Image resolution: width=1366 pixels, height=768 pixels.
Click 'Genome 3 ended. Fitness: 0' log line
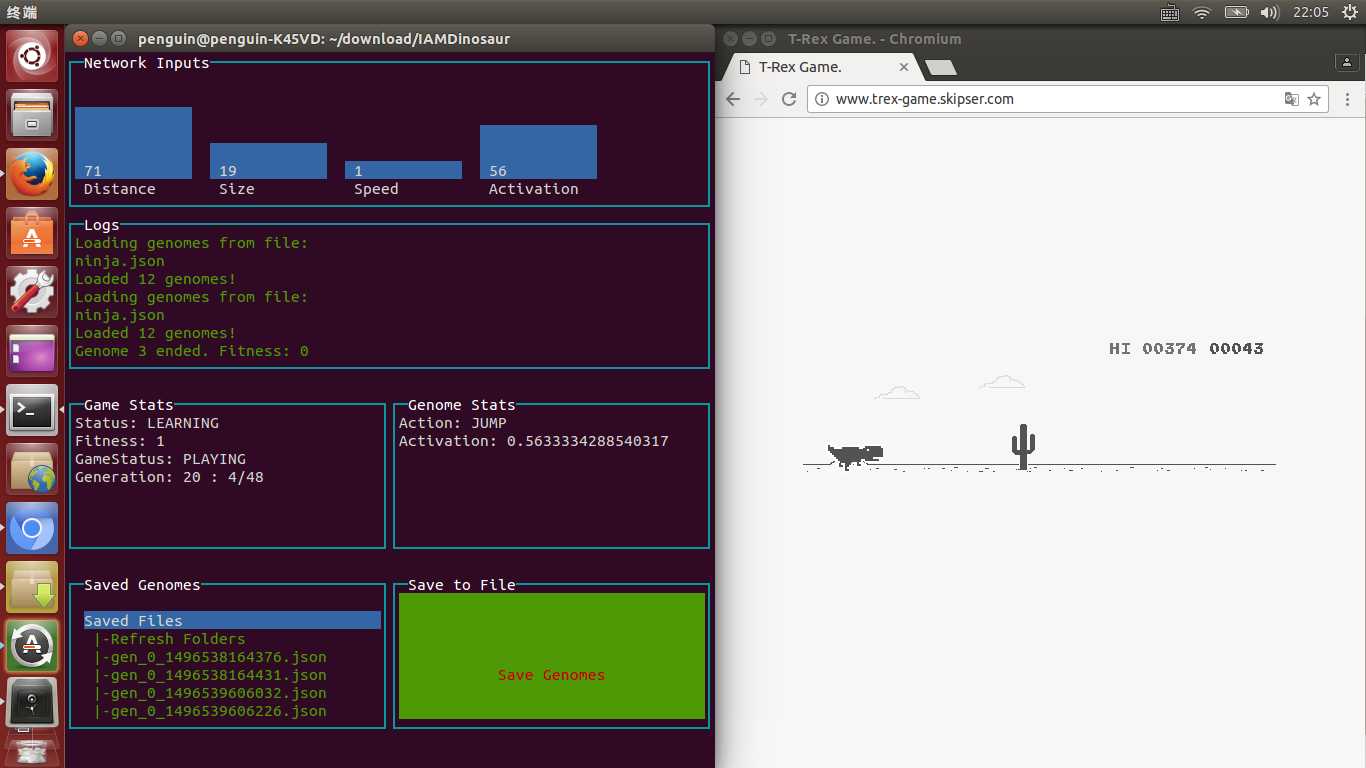192,351
